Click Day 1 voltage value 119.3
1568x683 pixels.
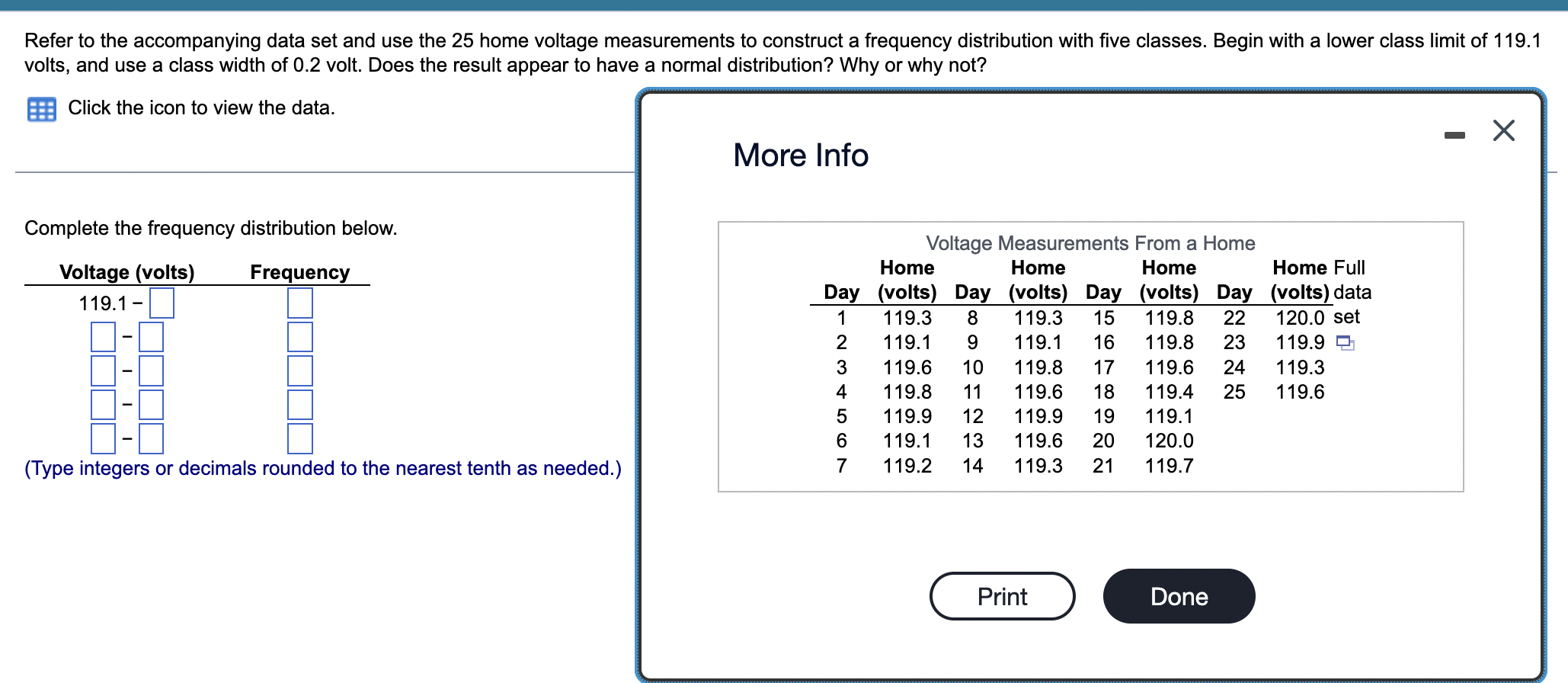click(907, 318)
